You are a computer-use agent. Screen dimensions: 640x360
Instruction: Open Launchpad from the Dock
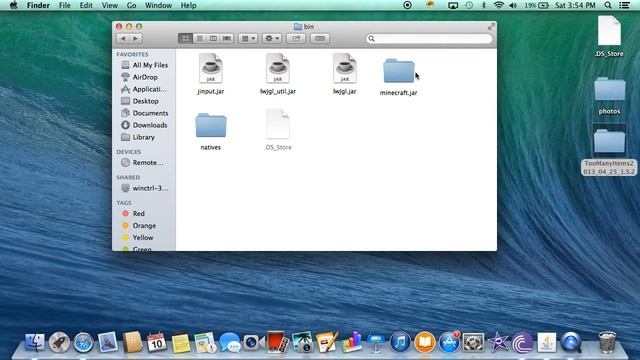click(59, 342)
